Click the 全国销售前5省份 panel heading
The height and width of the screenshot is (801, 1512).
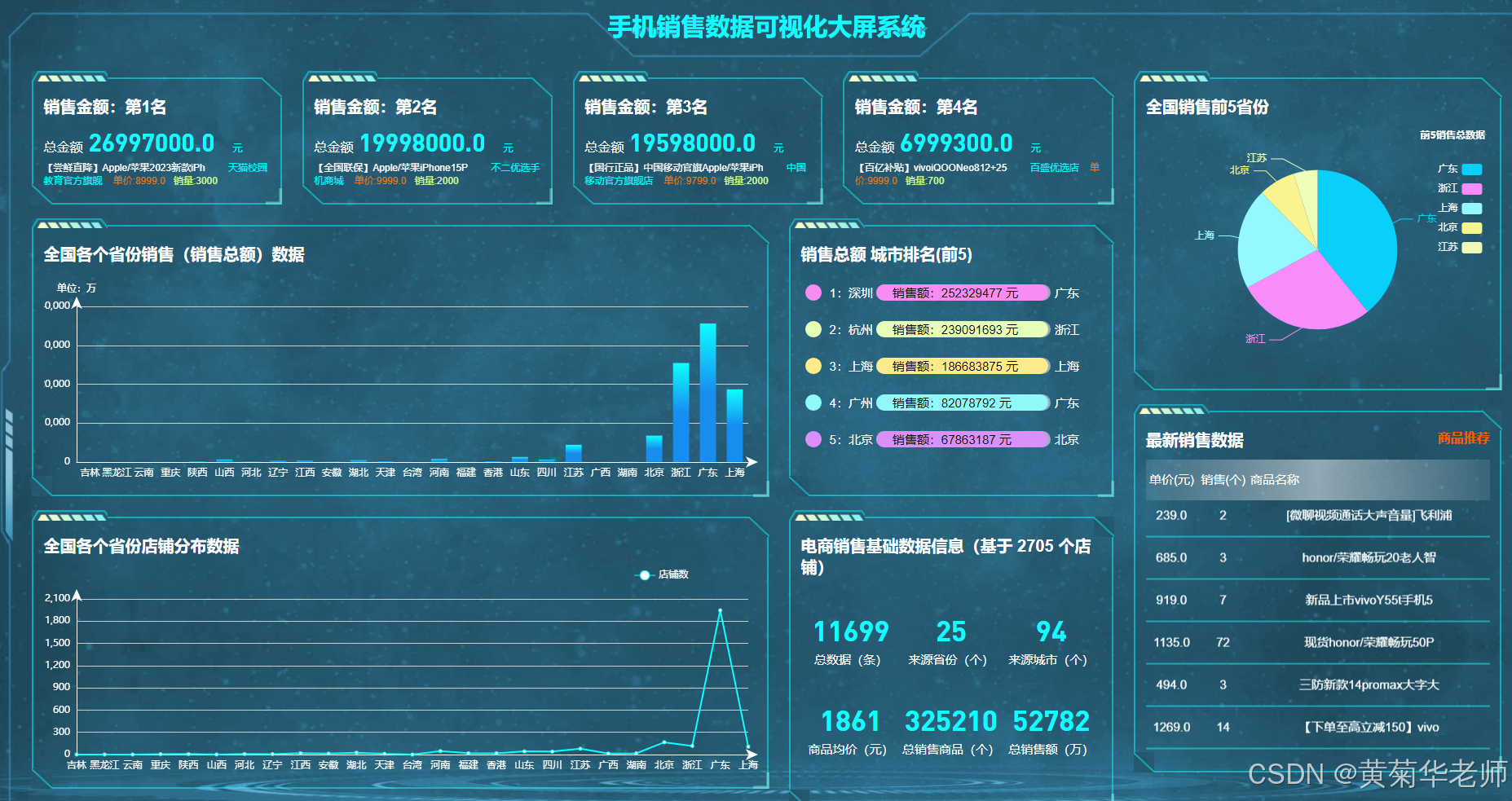pos(1207,107)
